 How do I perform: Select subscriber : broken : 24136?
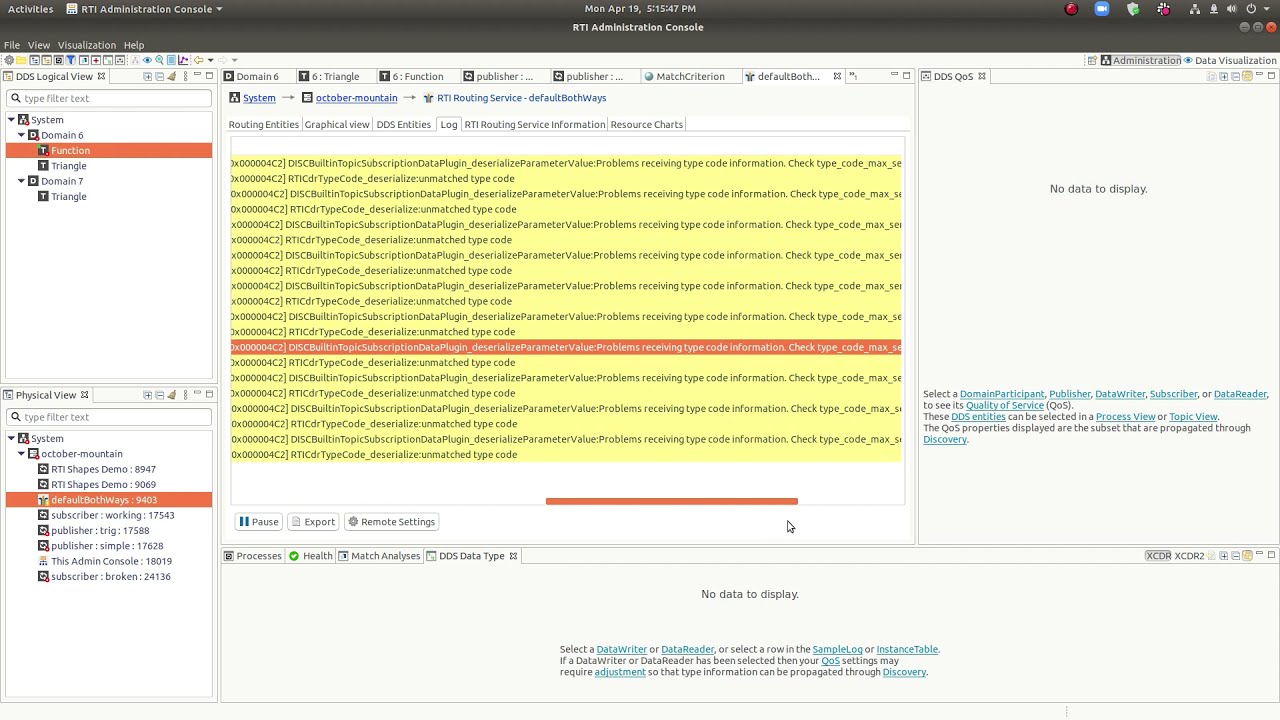point(110,577)
